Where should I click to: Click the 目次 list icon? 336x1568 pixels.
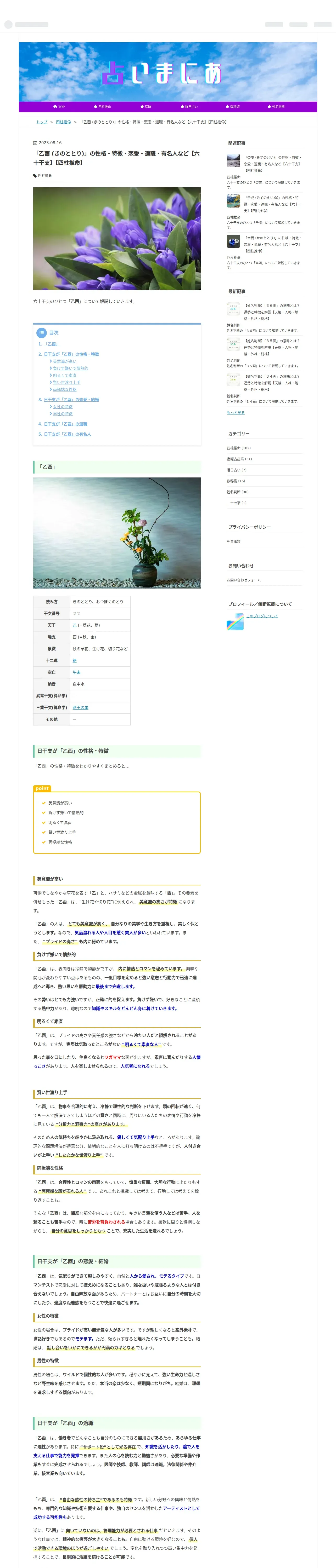(x=41, y=333)
